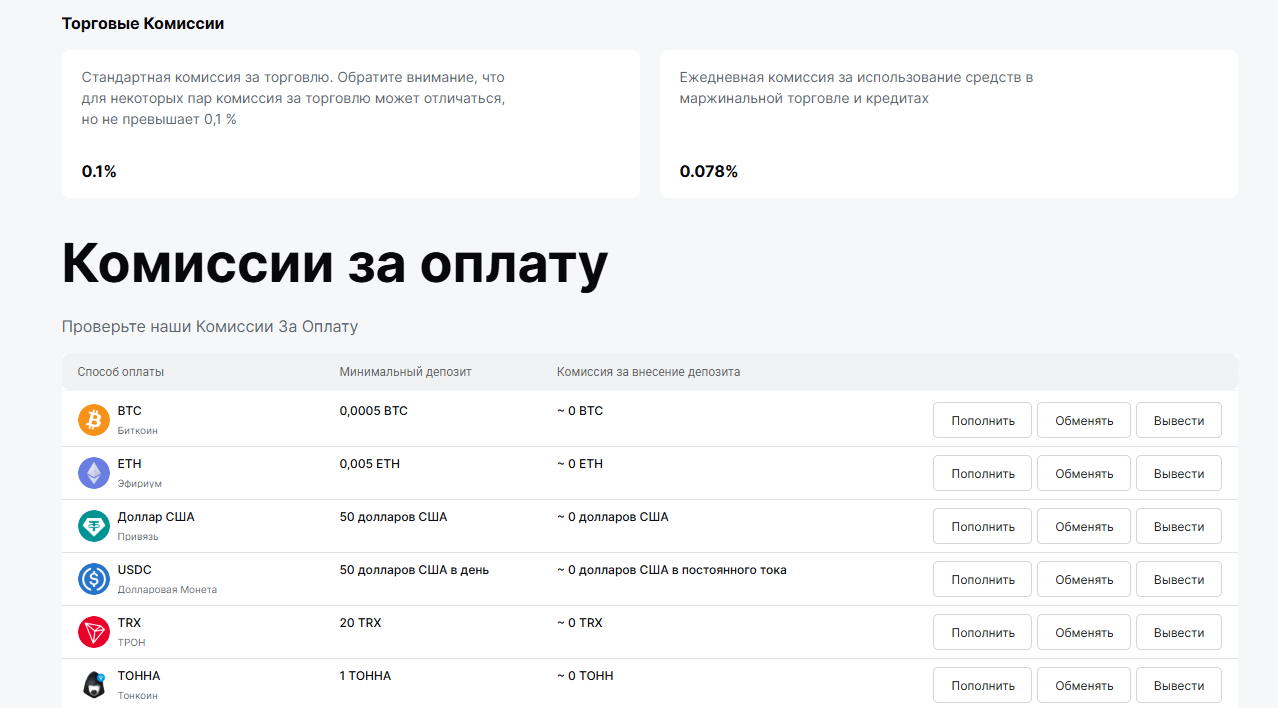Viewport: 1278px width, 708px height.
Task: Click Пополнить in the ETH row
Action: [x=983, y=473]
